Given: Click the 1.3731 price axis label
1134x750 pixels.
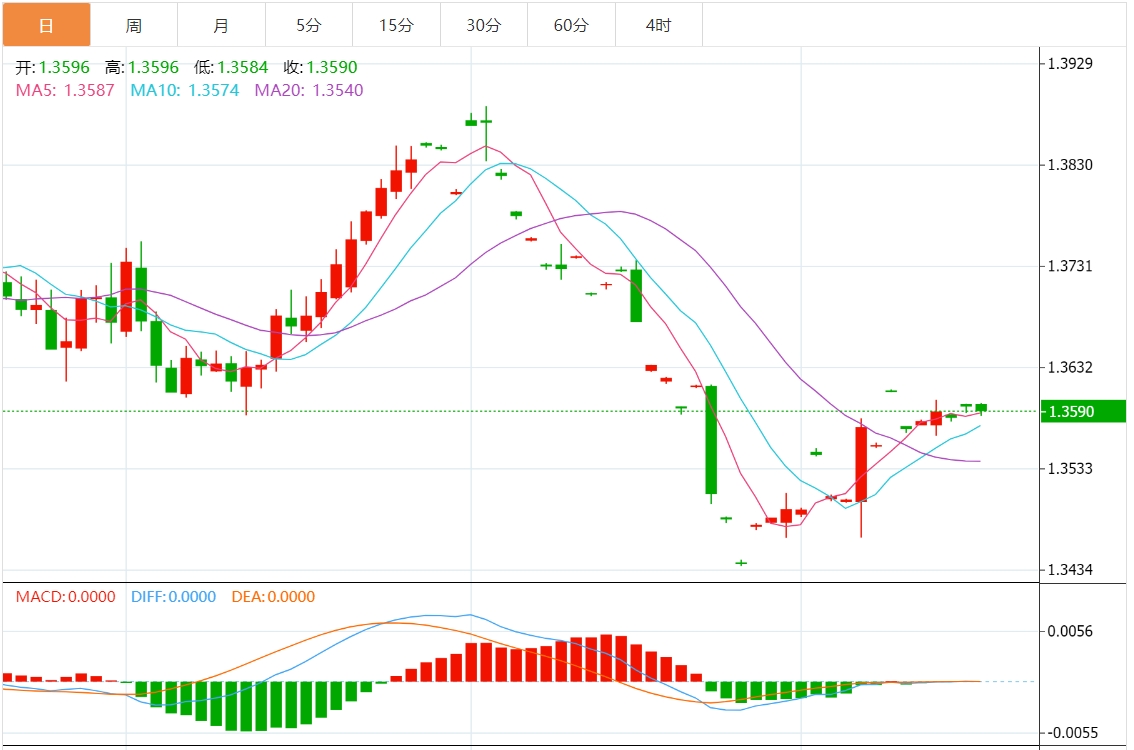Looking at the screenshot, I should (x=1070, y=266).
